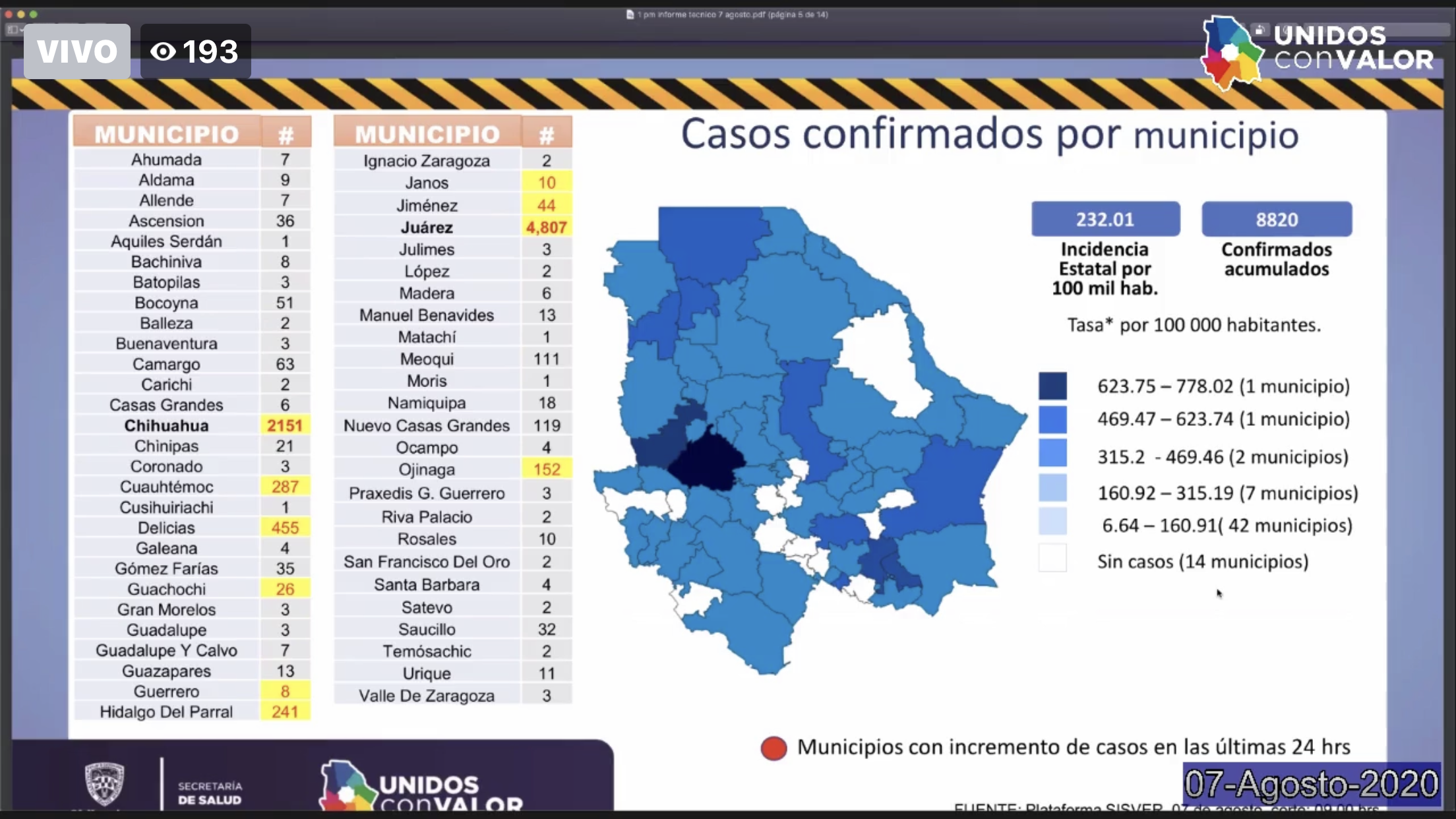The image size is (1456, 819).
Task: Click the first MUNICIPIO column header
Action: 166,134
